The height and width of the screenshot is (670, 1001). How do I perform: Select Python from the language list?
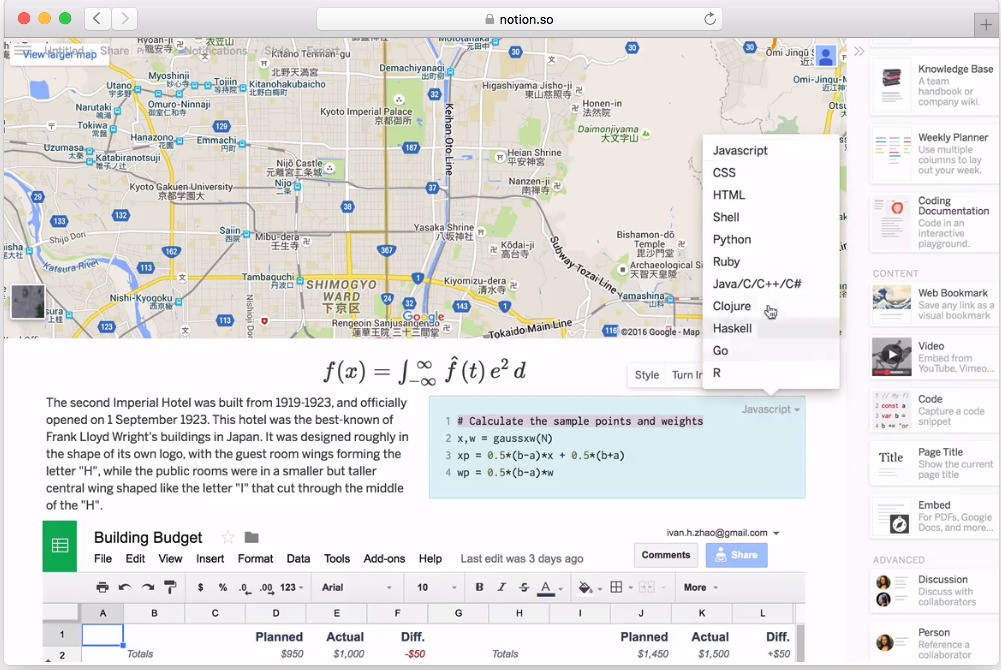(x=732, y=240)
